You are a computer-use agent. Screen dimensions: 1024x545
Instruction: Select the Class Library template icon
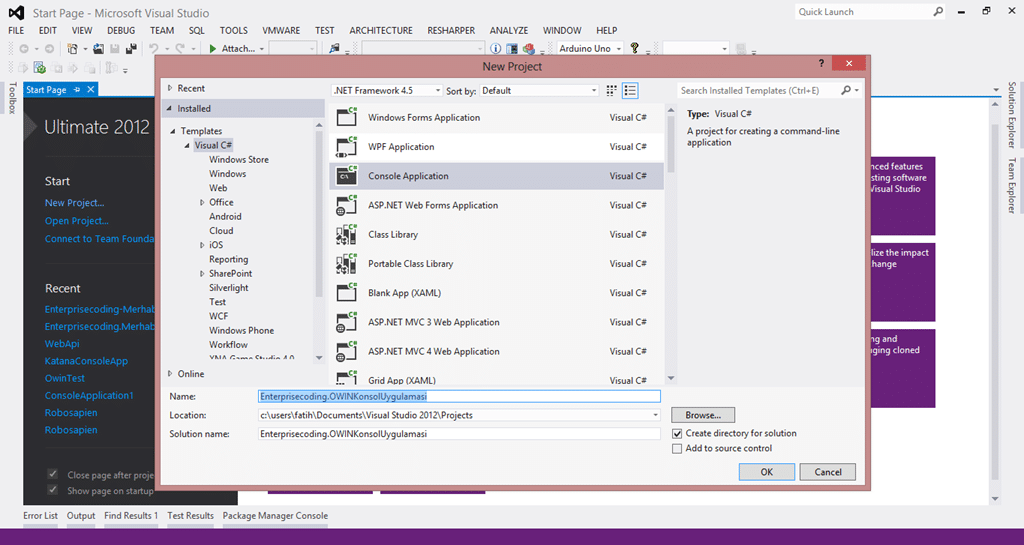pyautogui.click(x=346, y=234)
